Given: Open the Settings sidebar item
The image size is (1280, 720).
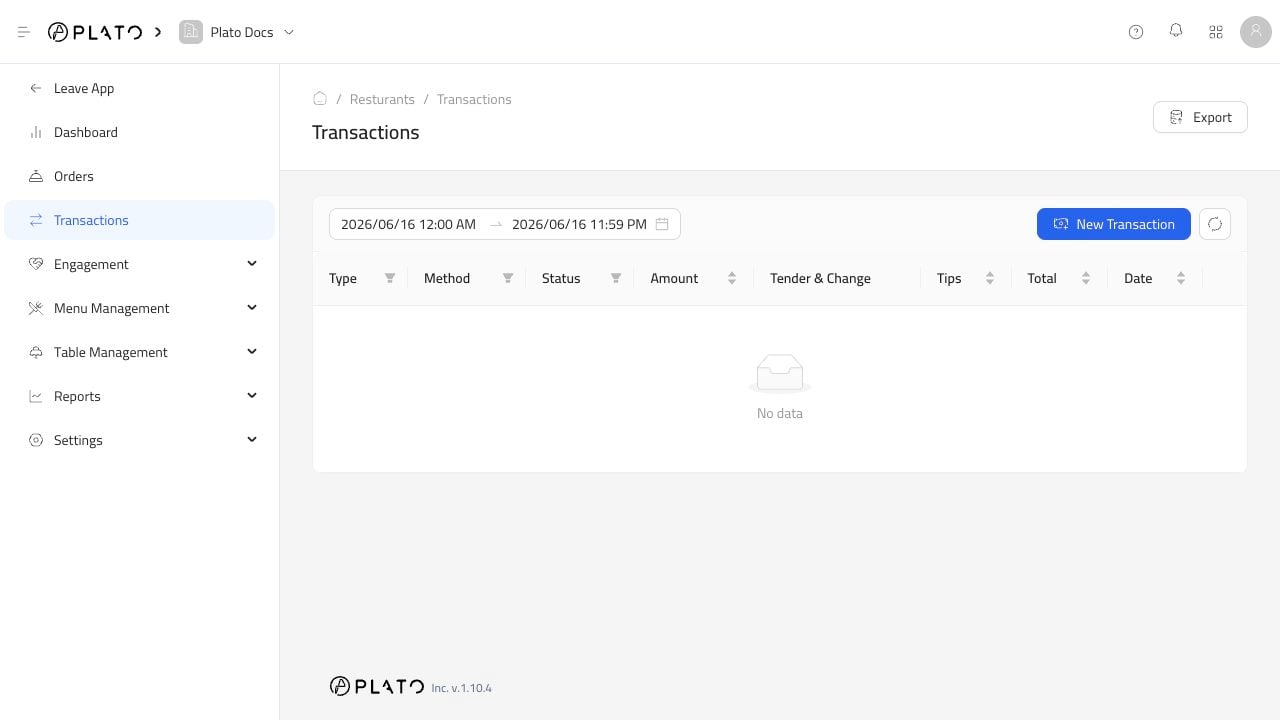Looking at the screenshot, I should click(x=139, y=440).
